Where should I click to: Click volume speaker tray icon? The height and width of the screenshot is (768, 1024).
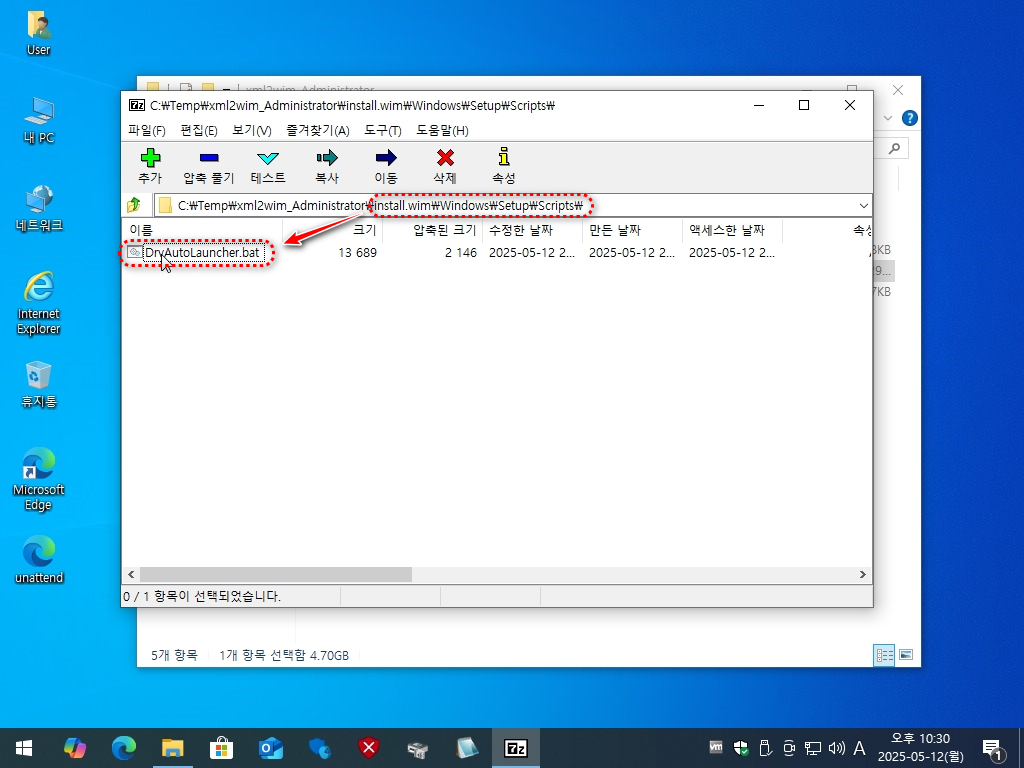(x=836, y=748)
